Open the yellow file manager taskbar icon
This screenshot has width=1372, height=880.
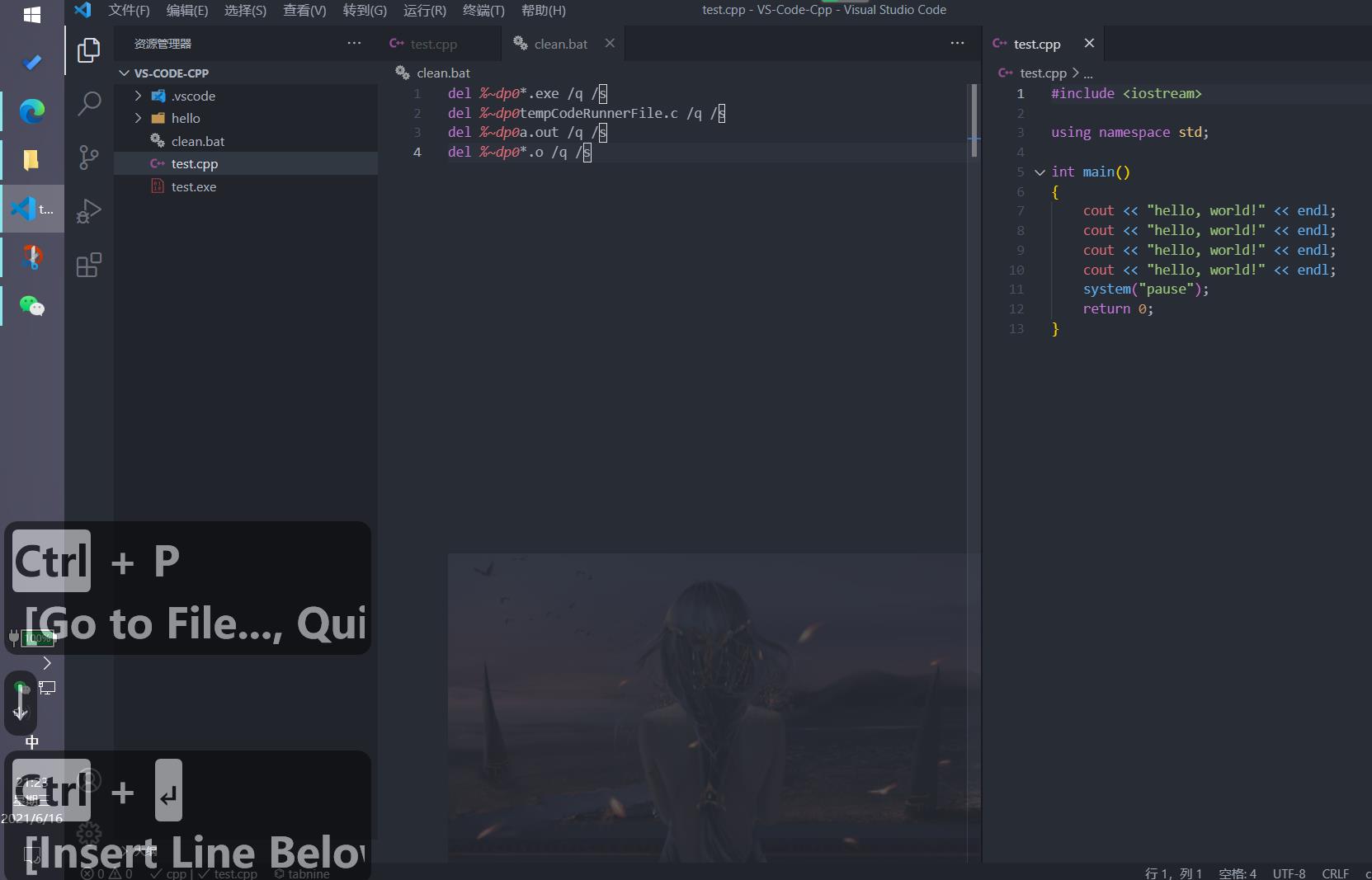(32, 159)
